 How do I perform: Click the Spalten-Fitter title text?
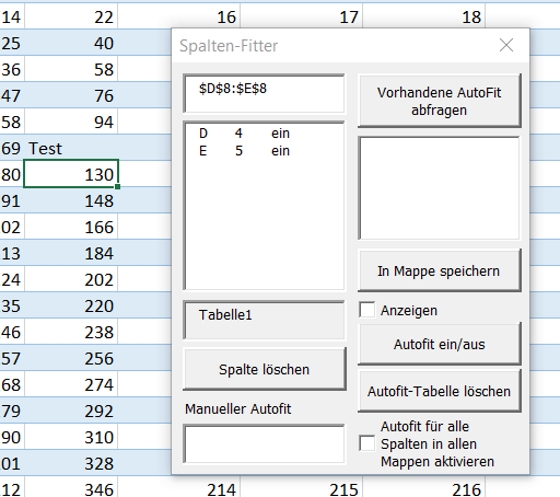pos(229,46)
